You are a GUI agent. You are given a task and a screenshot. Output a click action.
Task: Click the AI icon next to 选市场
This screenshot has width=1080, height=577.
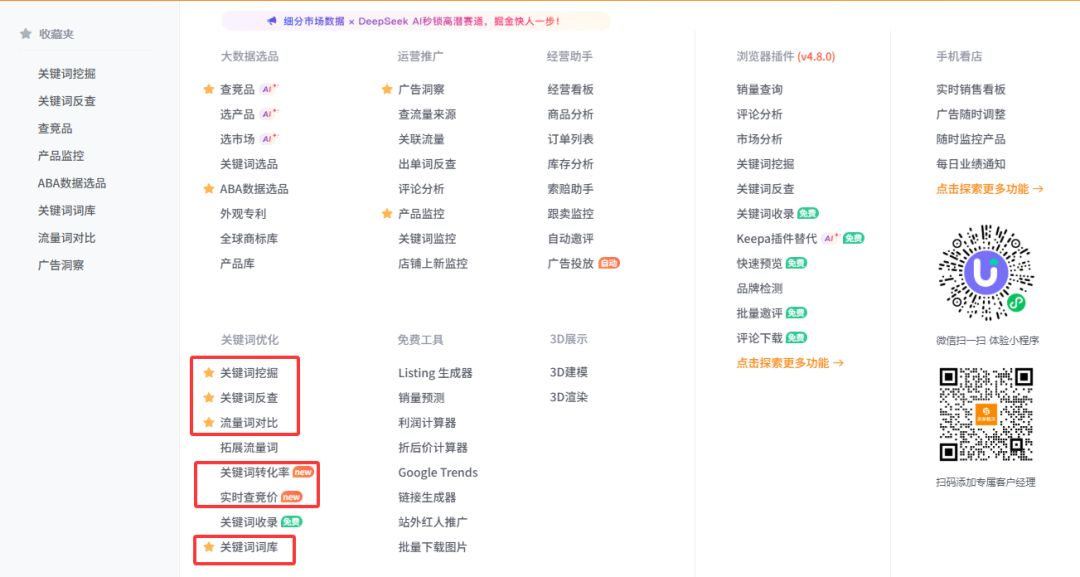pyautogui.click(x=270, y=139)
